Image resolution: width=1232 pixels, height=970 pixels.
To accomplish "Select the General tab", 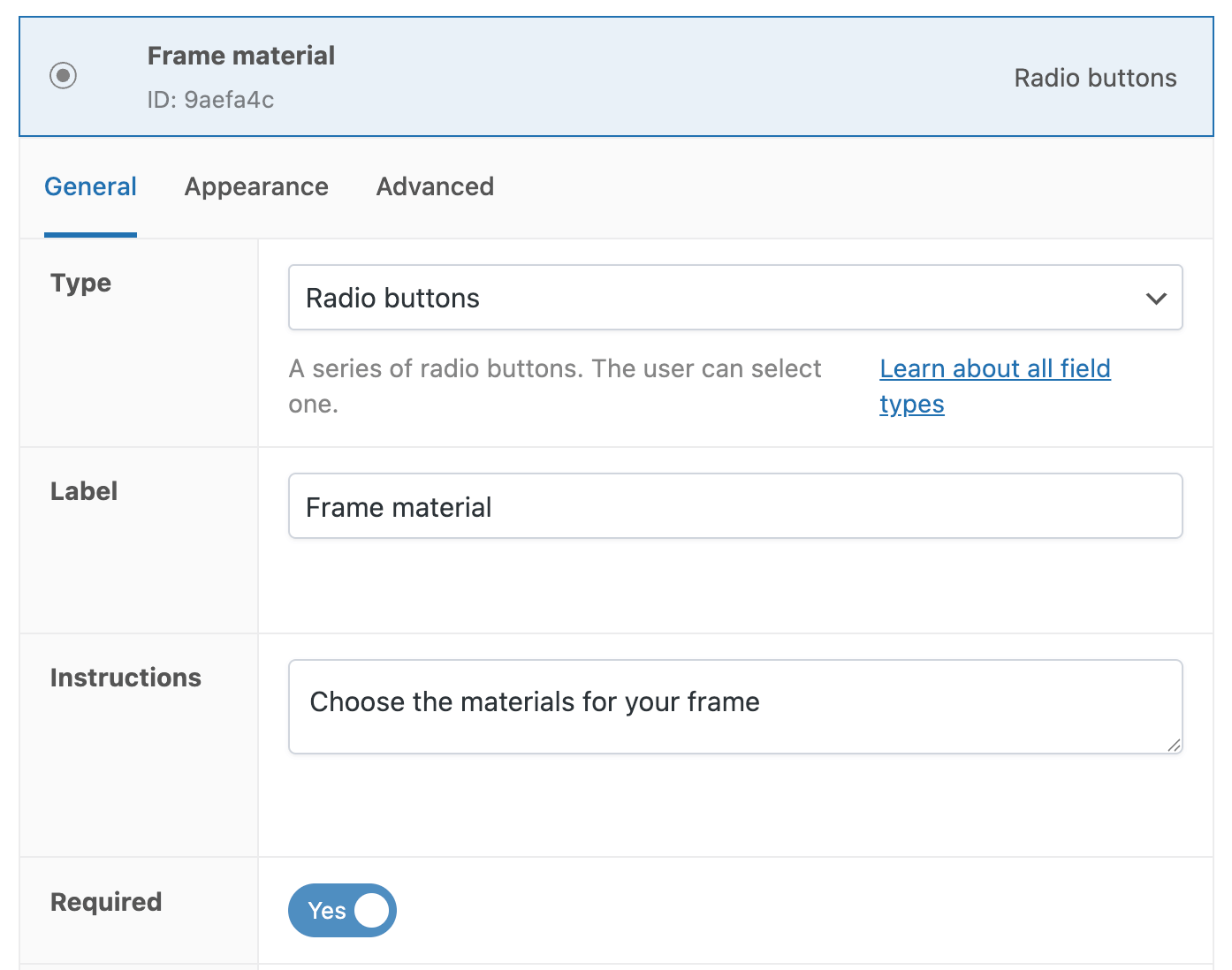I will pyautogui.click(x=90, y=187).
